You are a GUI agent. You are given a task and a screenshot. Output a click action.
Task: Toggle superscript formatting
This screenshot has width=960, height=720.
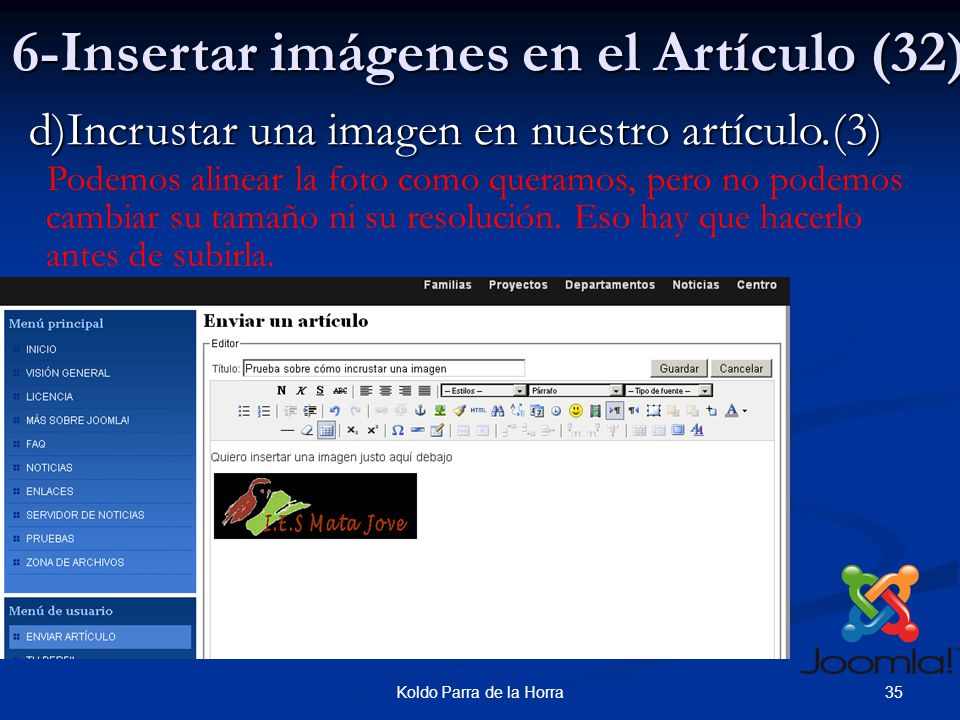373,430
